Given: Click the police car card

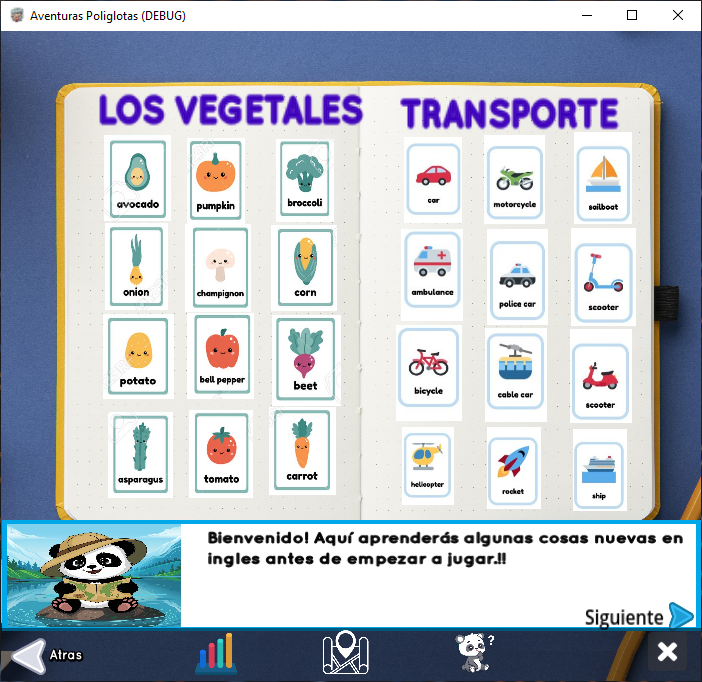Looking at the screenshot, I should click(517, 278).
